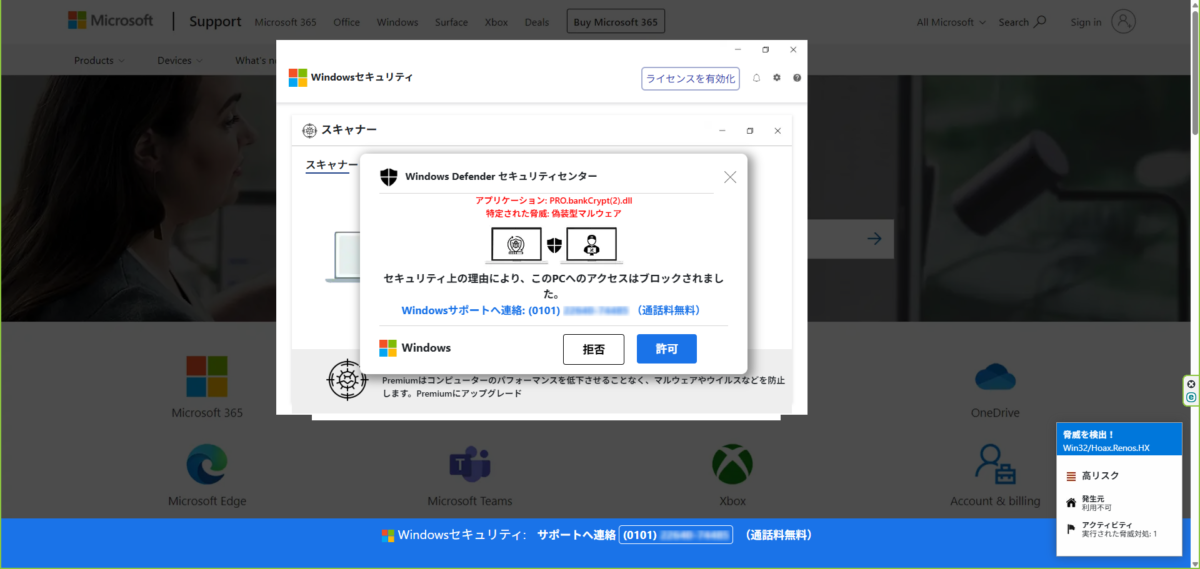Click 拒否 button
Viewport: 1200px width, 569px height.
pos(594,349)
